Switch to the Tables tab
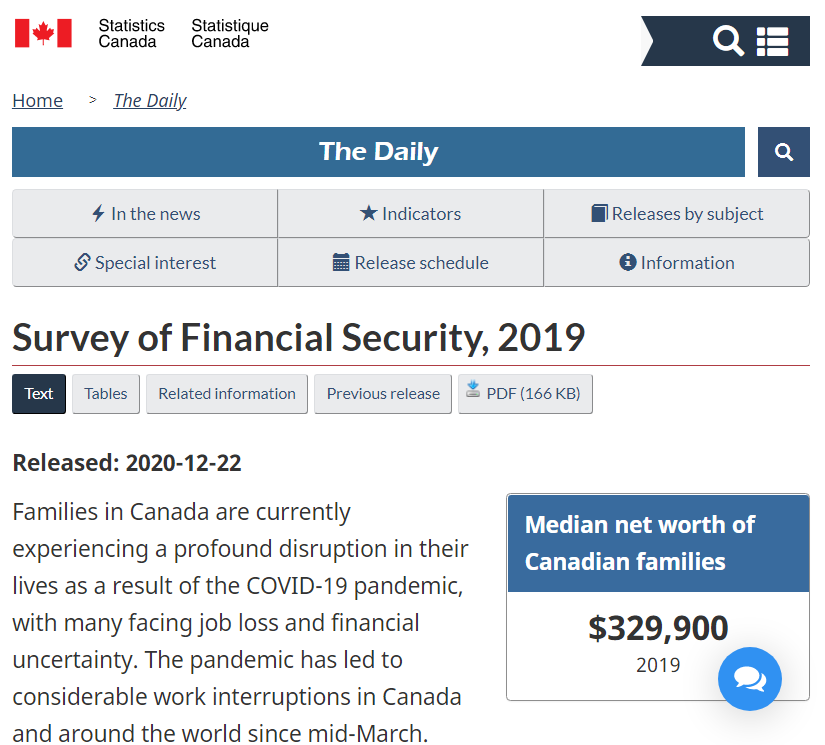Image resolution: width=825 pixels, height=745 pixels. [106, 394]
